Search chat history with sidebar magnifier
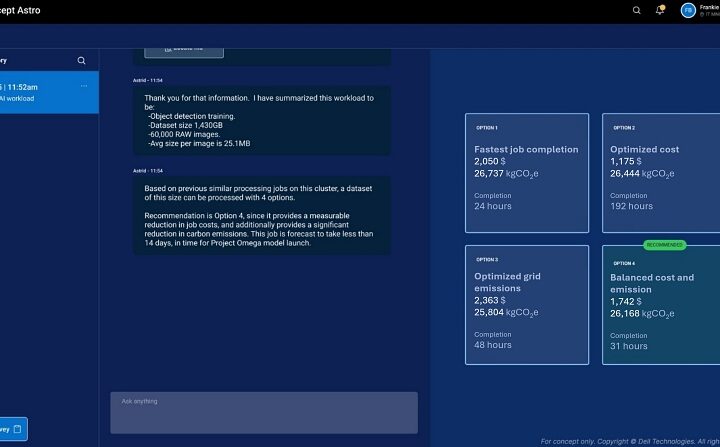Image resolution: width=720 pixels, height=447 pixels. [81, 60]
